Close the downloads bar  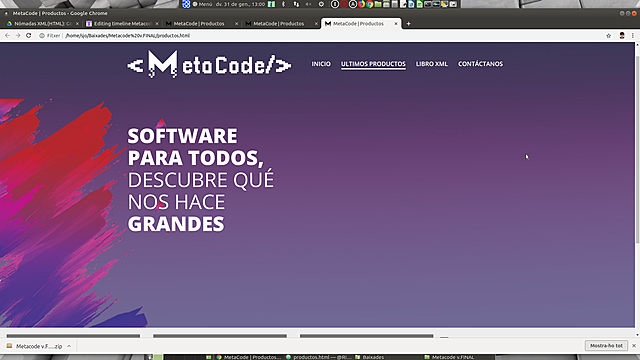point(634,346)
